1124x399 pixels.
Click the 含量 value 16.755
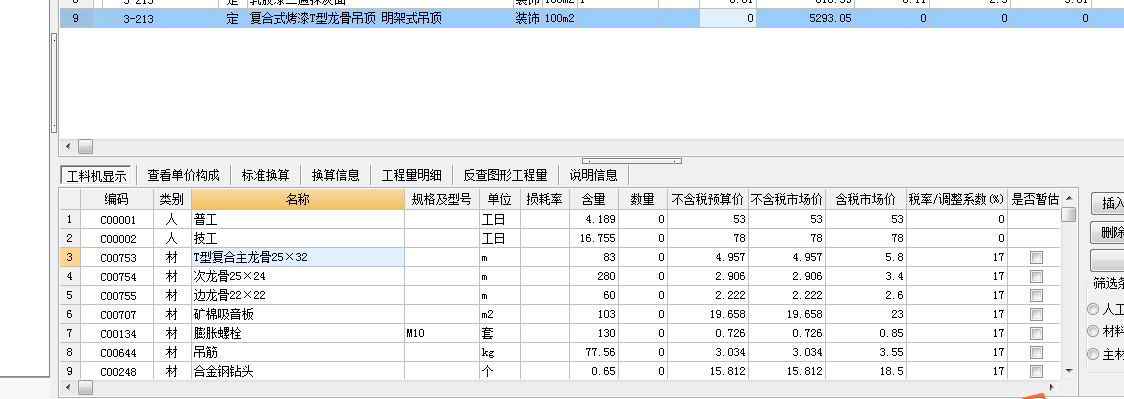tap(594, 239)
